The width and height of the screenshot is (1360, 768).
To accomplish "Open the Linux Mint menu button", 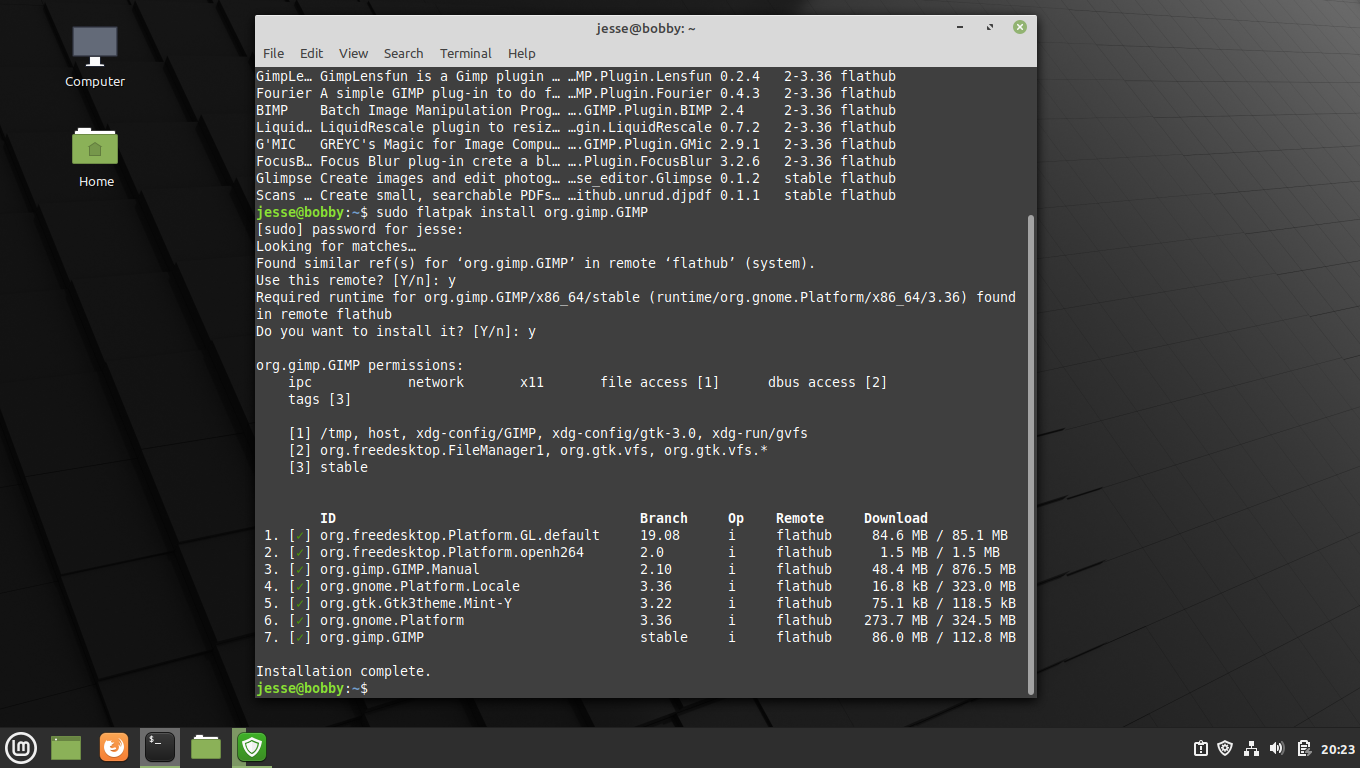I will click(21, 747).
